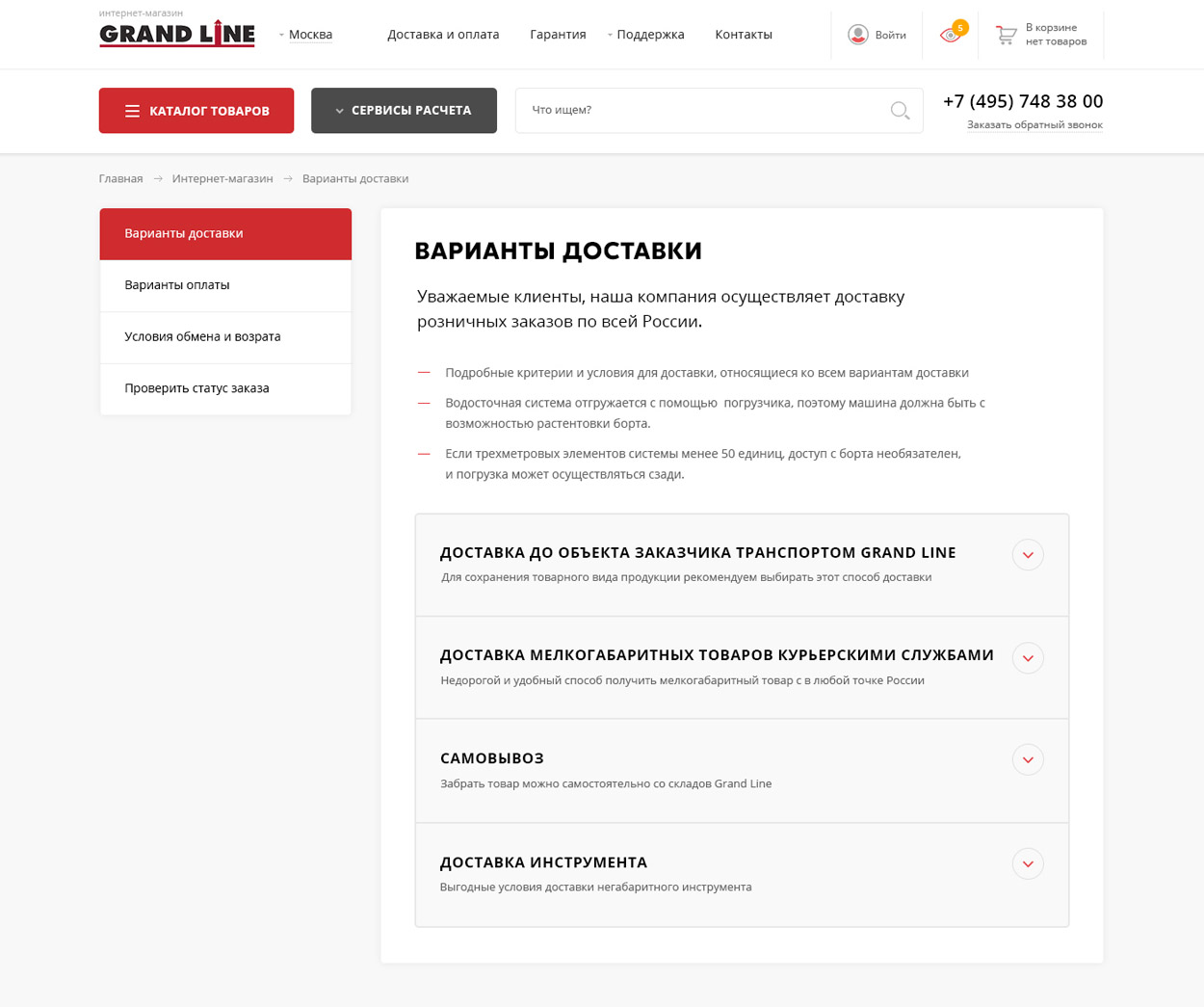This screenshot has width=1204, height=1007.
Task: Click В корзине нет товаров text
Action: [x=1056, y=35]
